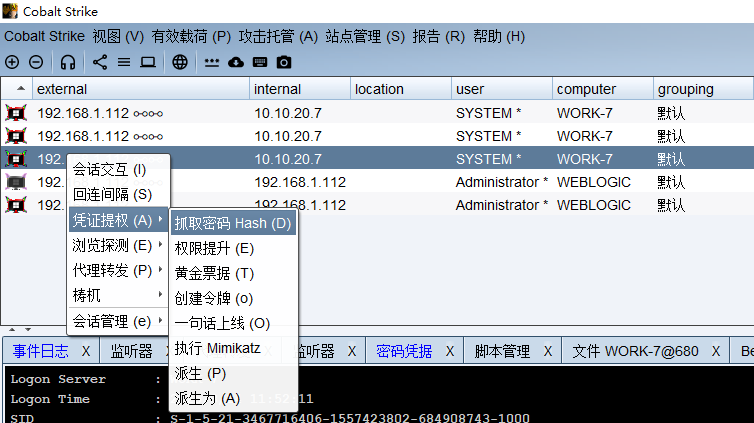Choose 抓取密码 Hash (D)

(233, 223)
